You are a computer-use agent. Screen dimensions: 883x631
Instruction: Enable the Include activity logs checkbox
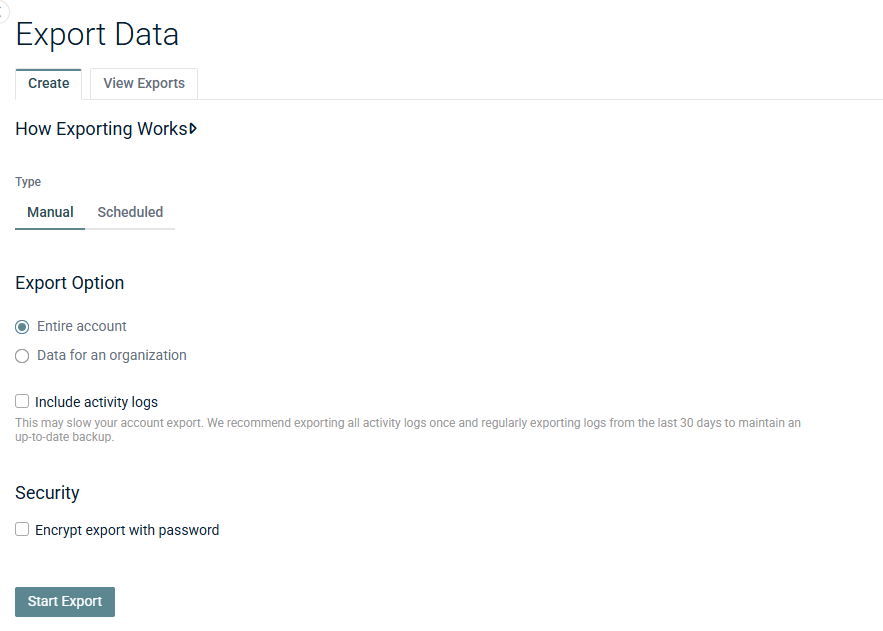click(x=22, y=401)
